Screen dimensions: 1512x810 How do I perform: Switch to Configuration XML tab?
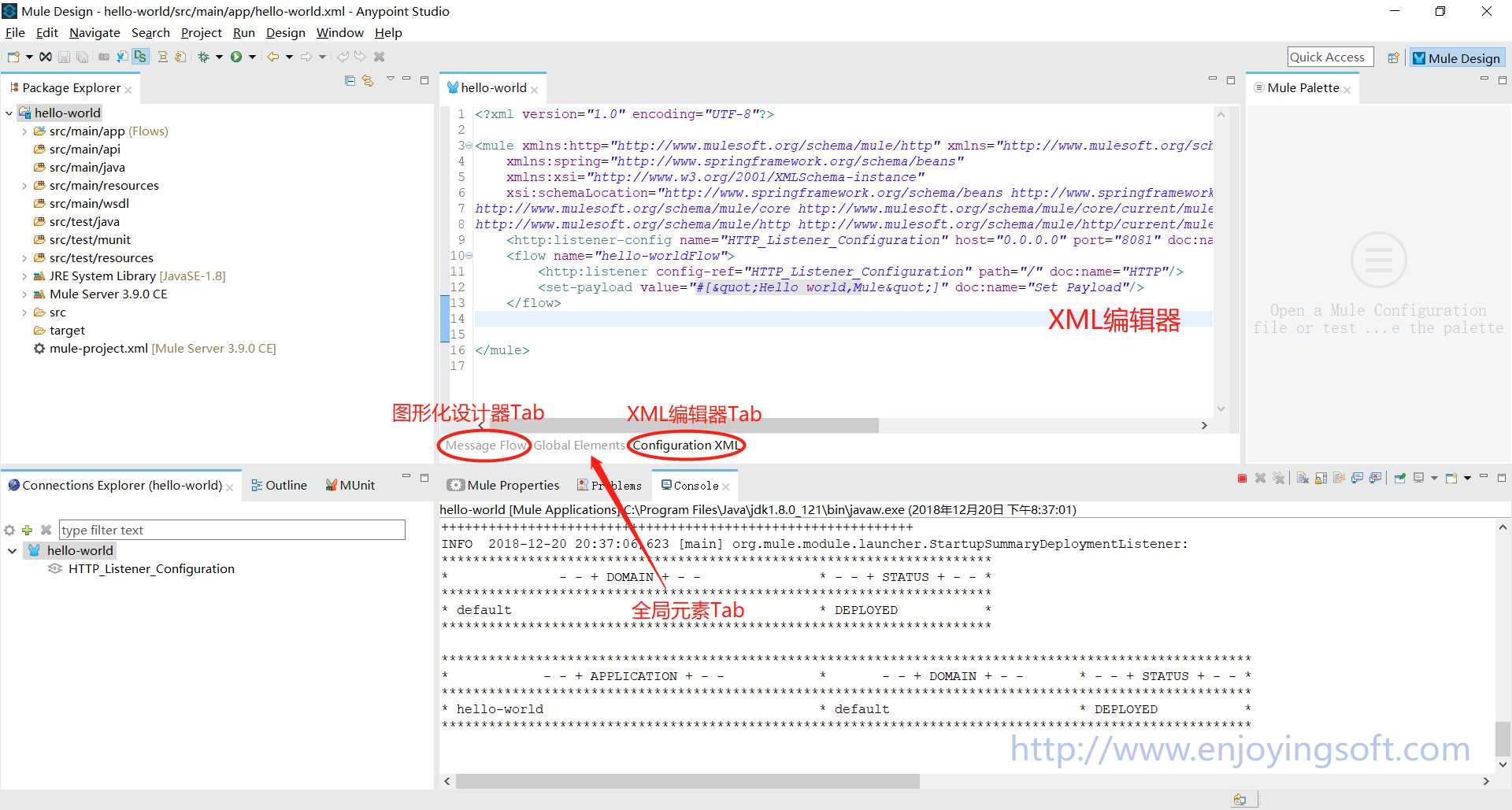pos(687,445)
